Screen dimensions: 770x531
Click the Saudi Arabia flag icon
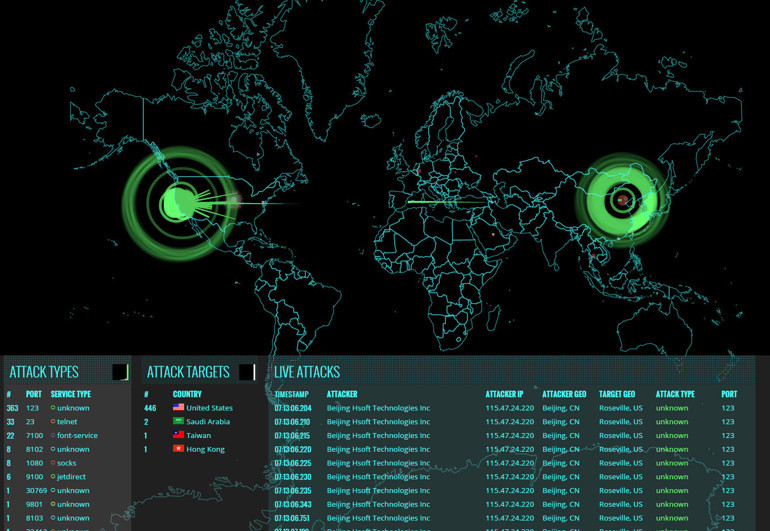178,422
